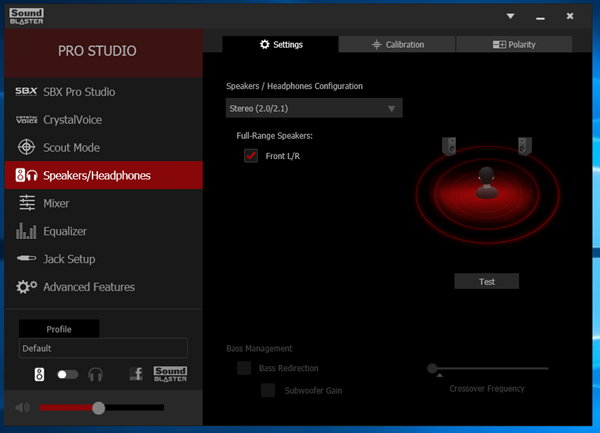Click the right speaker in the diagram

point(525,146)
